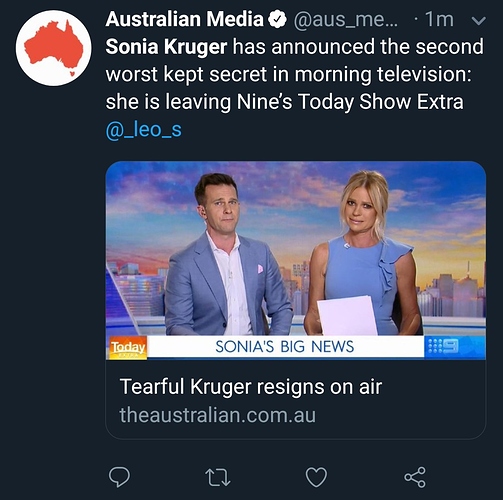This screenshot has width=503, height=500.
Task: Open the @aus_me... handle
Action: pos(345,20)
